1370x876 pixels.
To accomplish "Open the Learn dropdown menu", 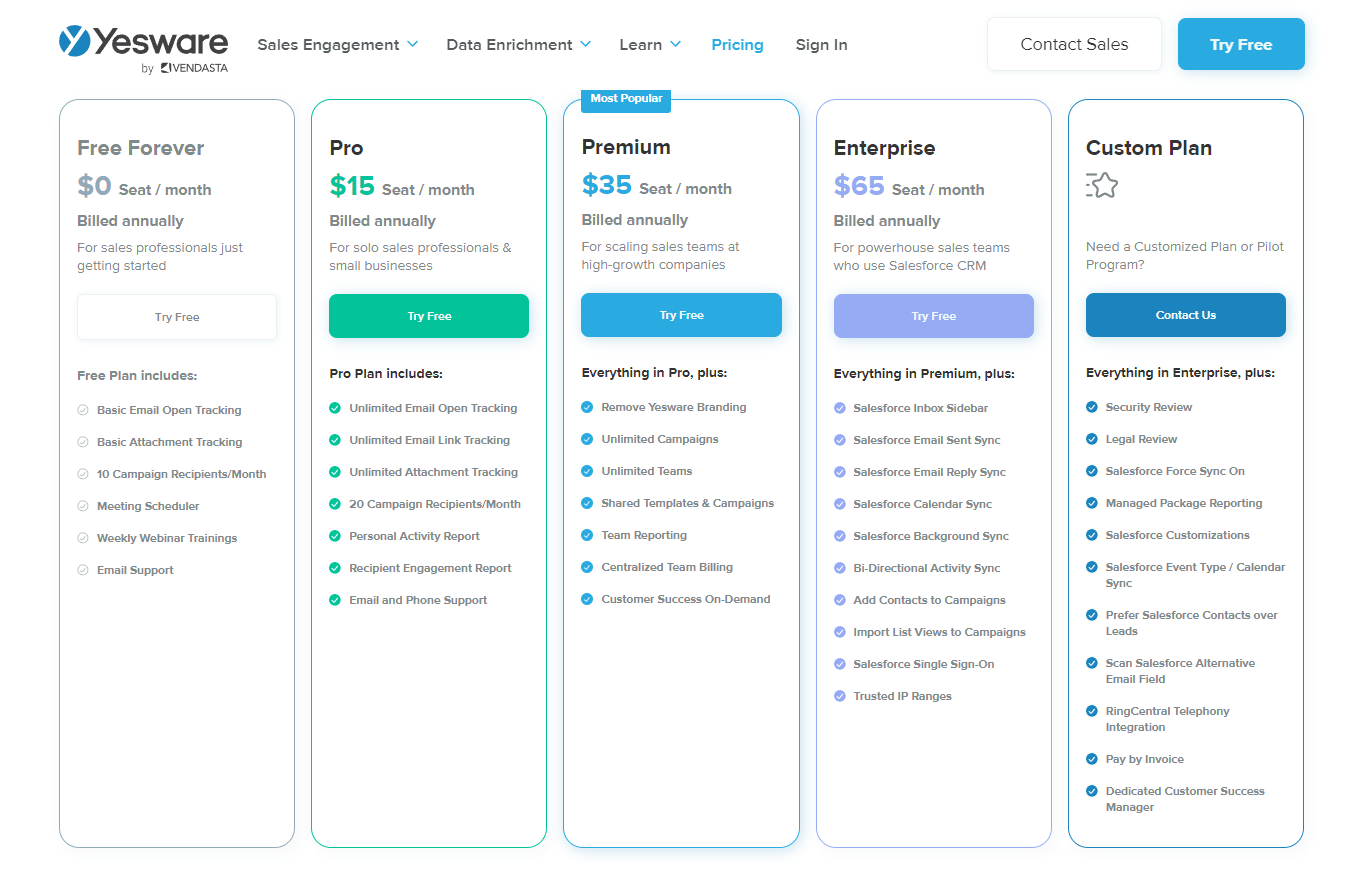I will point(650,45).
